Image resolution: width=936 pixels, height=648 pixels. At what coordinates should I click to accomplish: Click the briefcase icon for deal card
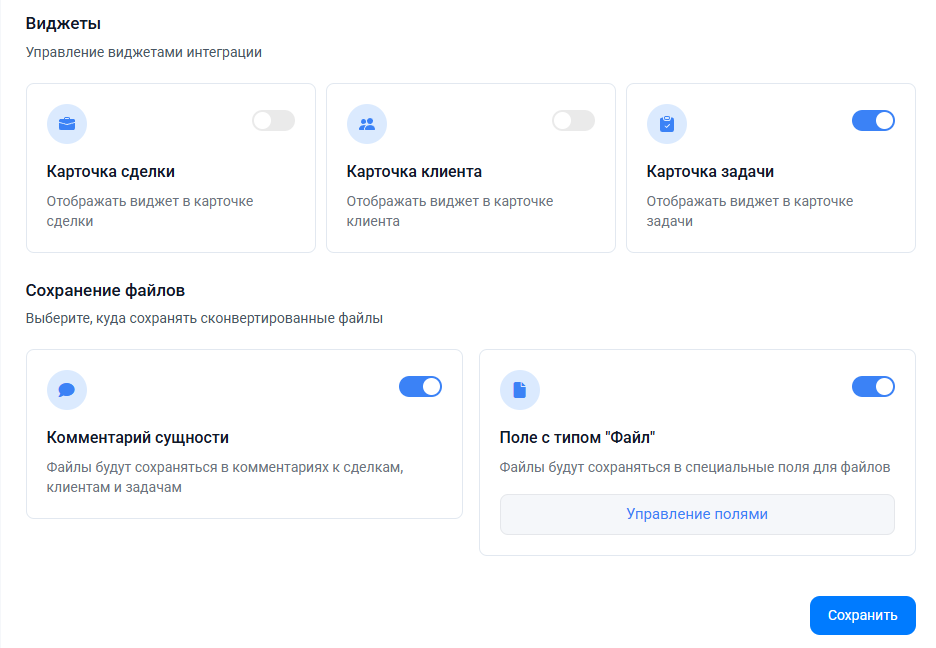coord(67,124)
